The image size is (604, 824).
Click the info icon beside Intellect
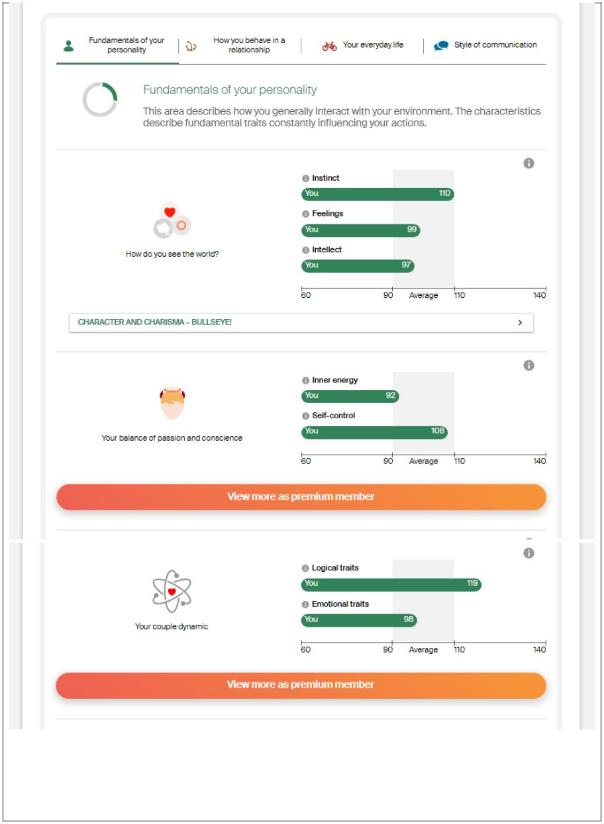tap(305, 250)
